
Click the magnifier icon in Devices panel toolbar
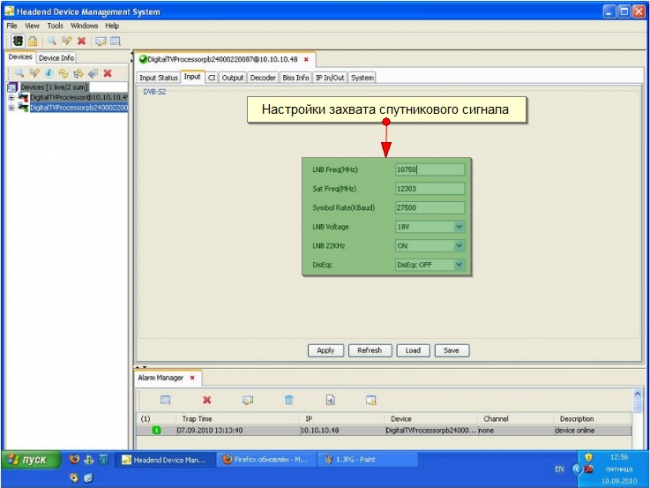pos(19,73)
